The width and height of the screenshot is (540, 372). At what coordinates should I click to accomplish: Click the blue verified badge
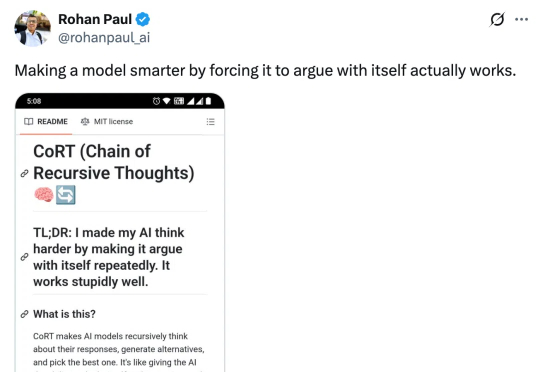click(143, 19)
